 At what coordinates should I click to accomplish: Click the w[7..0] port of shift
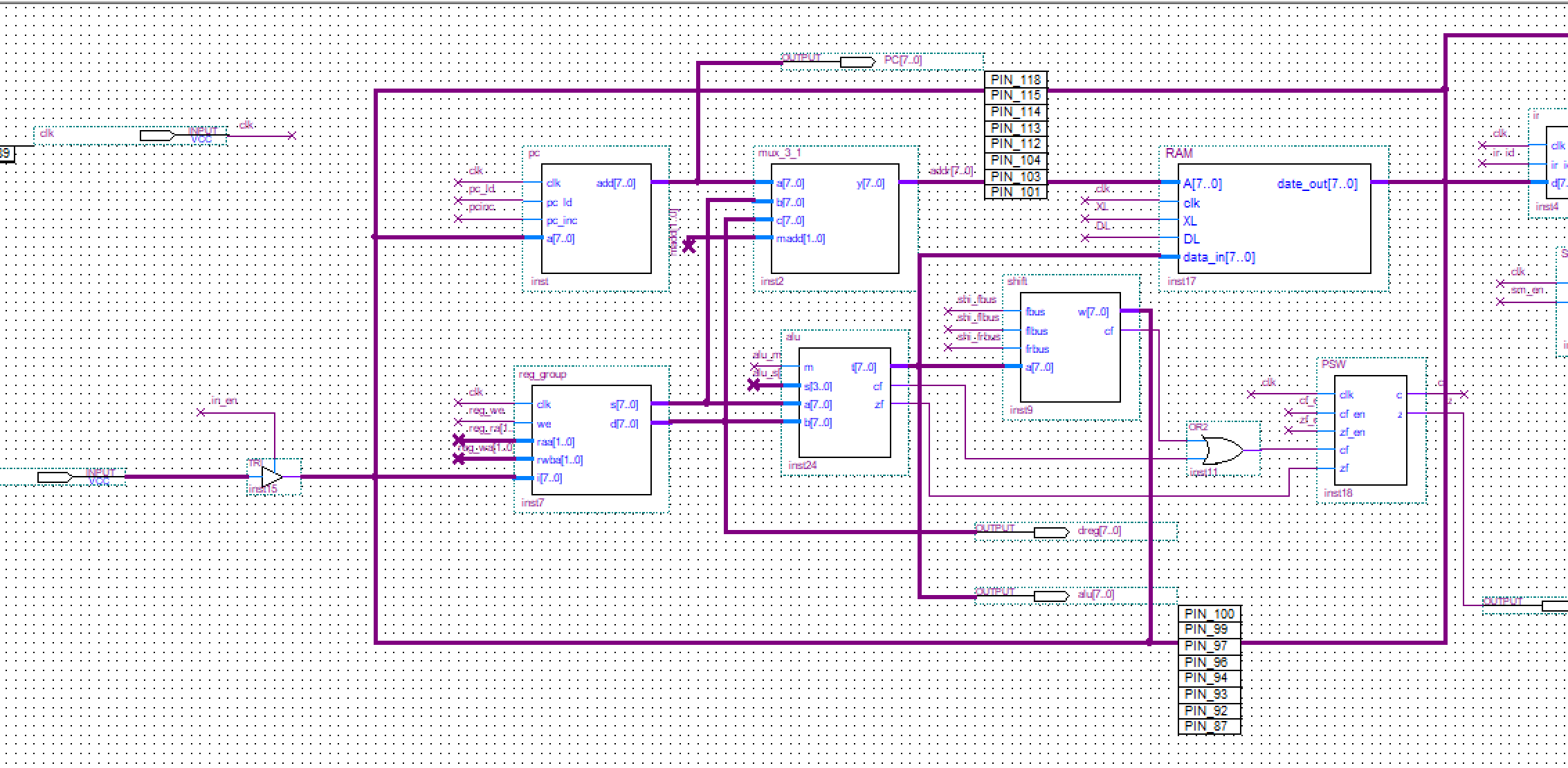(1093, 312)
